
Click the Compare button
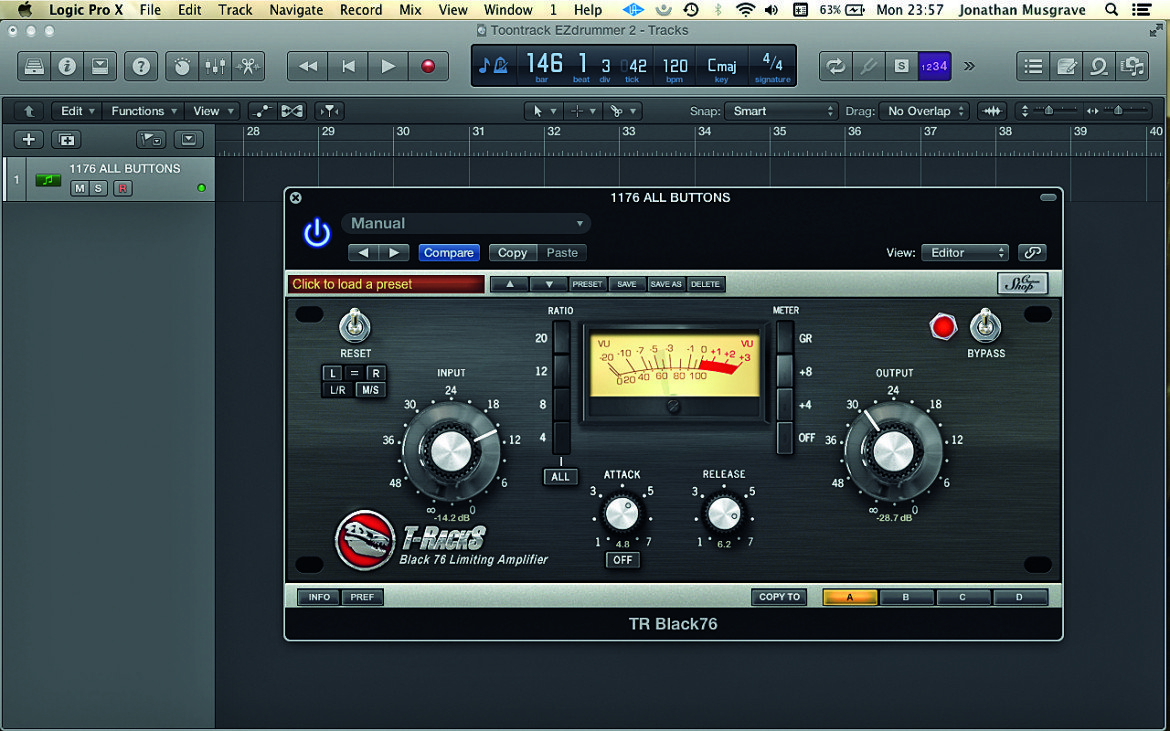[448, 253]
